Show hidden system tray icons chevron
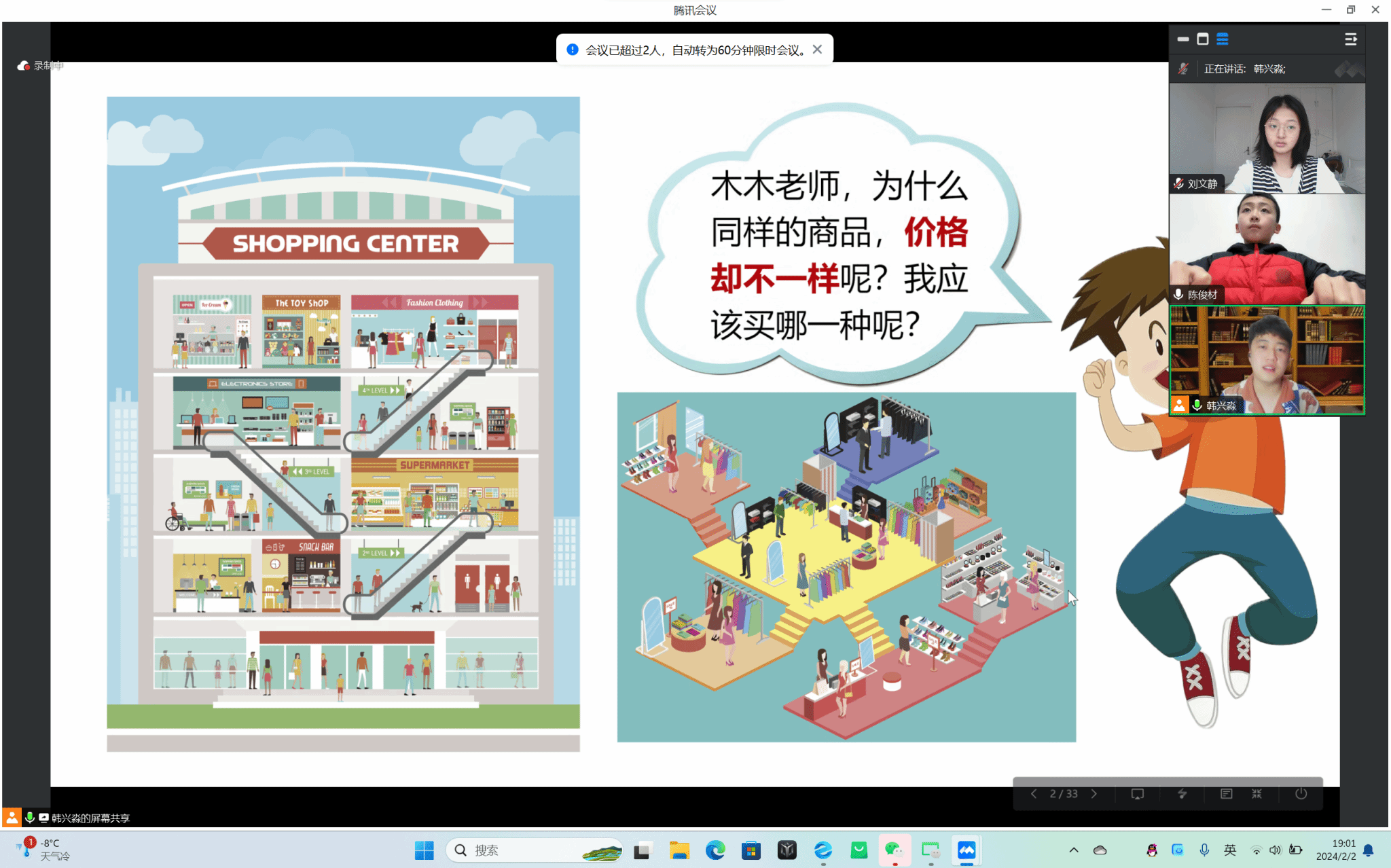The image size is (1391, 868). click(x=1074, y=850)
